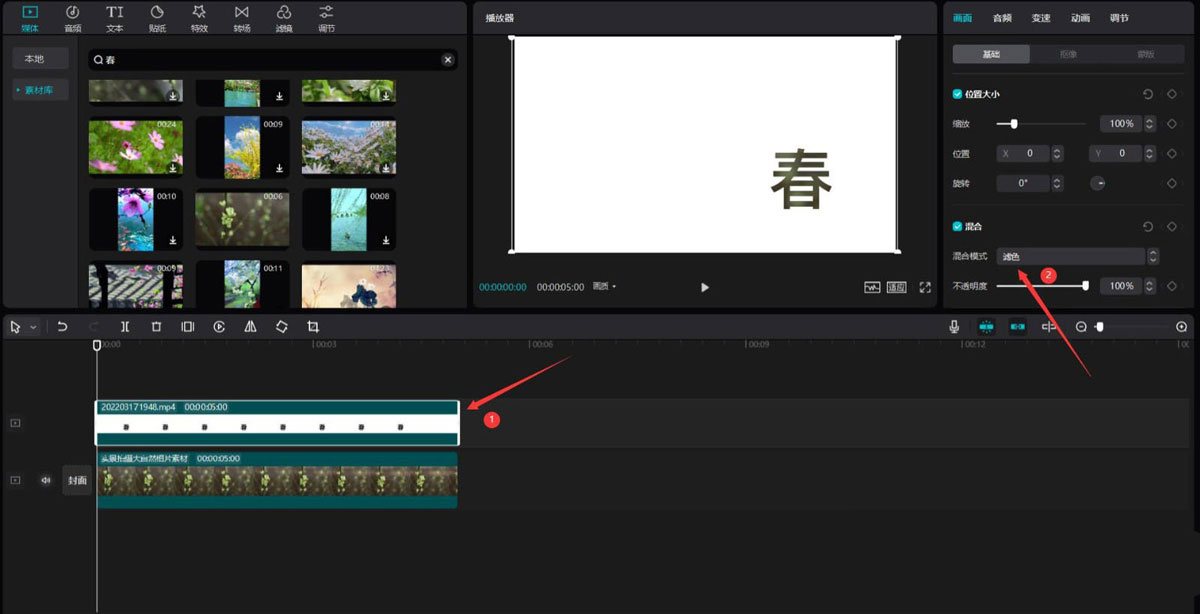
Task: Click the undo icon above the timeline
Action: point(60,326)
